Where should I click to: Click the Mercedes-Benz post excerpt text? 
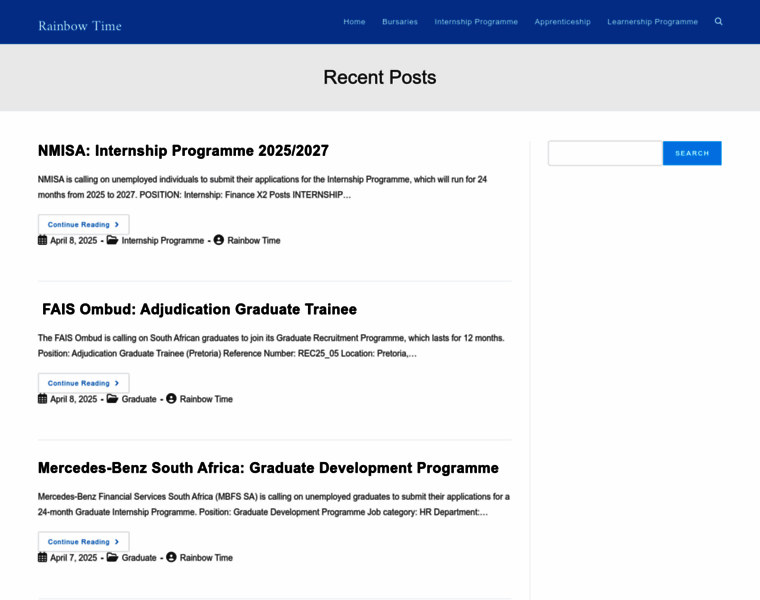[x=273, y=504]
